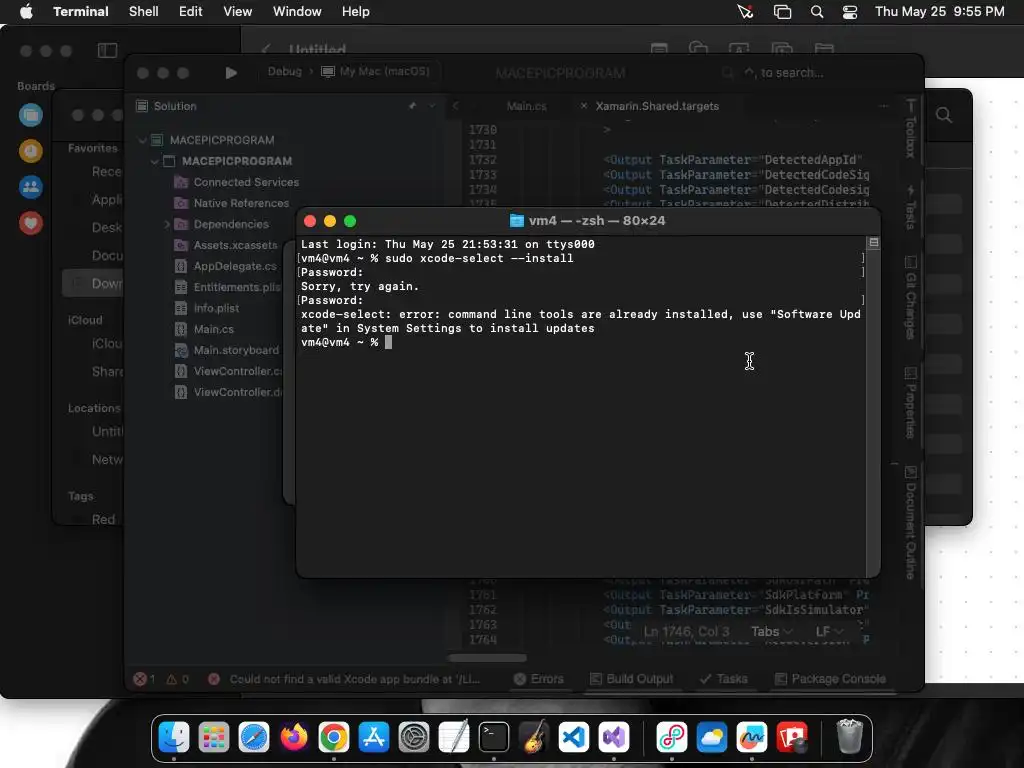Open the Shell menu
Screen dimensions: 1024x768
point(144,11)
